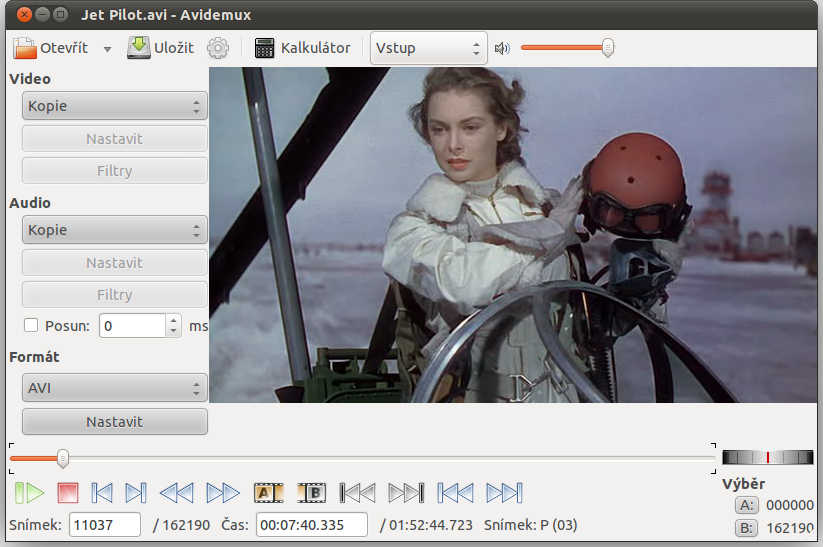This screenshot has height=547, width=823.
Task: Stop playback with the red stop button
Action: click(68, 493)
